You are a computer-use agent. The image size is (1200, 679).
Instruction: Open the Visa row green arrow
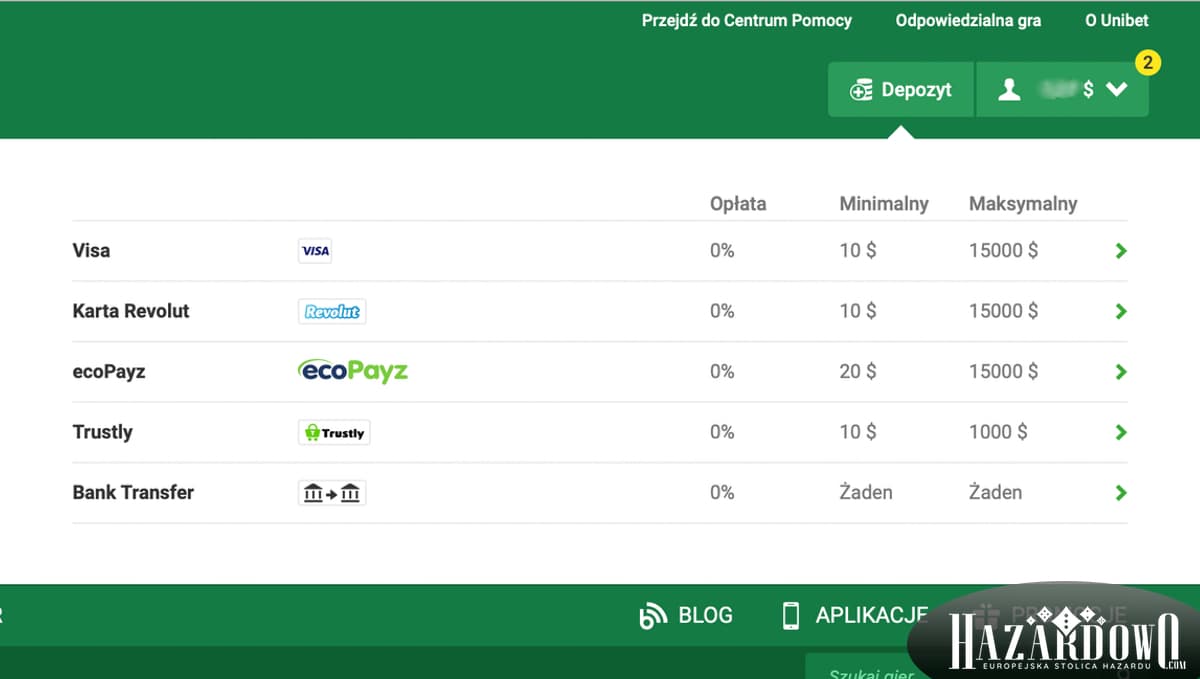(x=1120, y=251)
